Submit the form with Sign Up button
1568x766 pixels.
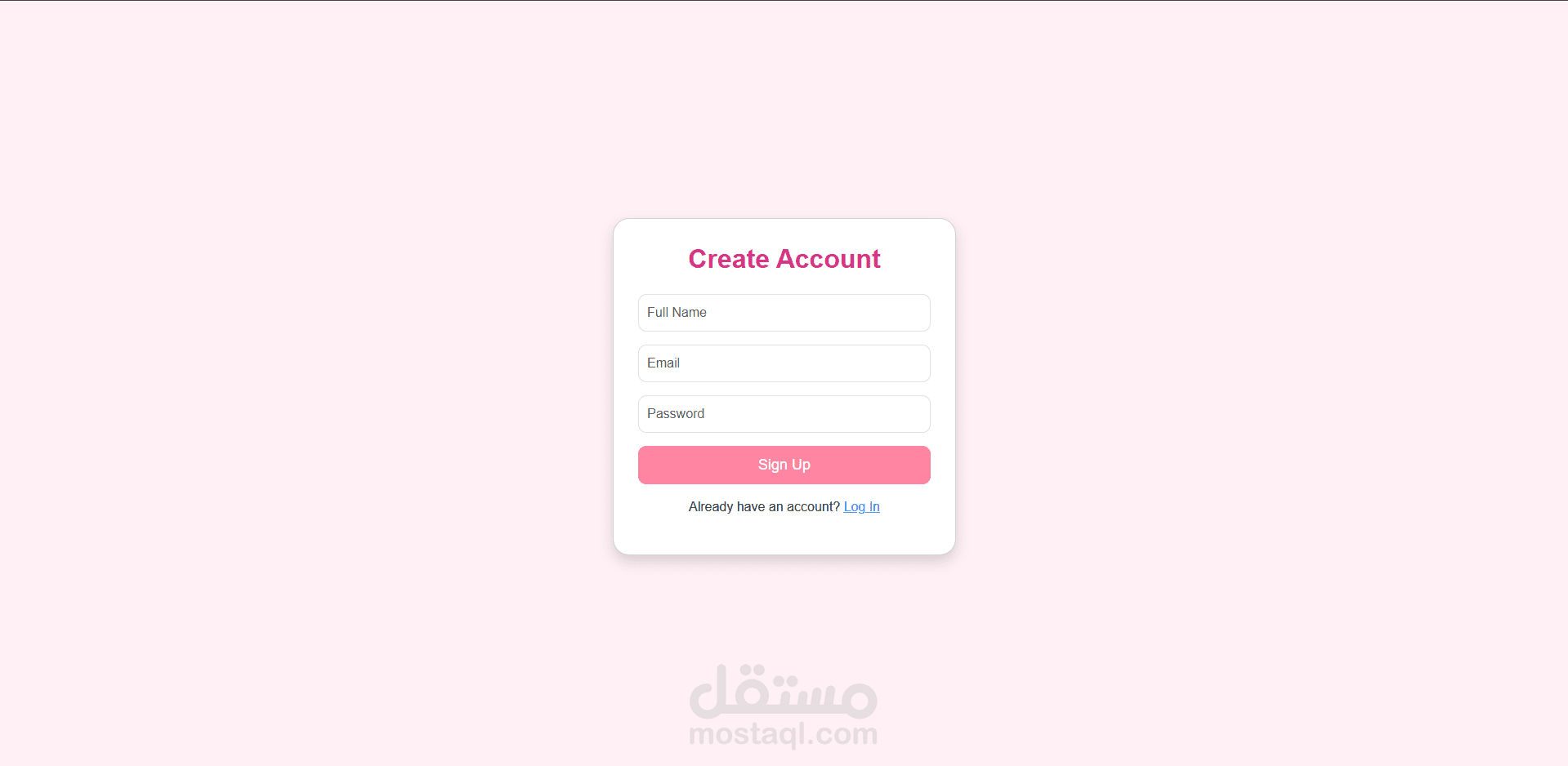coord(784,465)
